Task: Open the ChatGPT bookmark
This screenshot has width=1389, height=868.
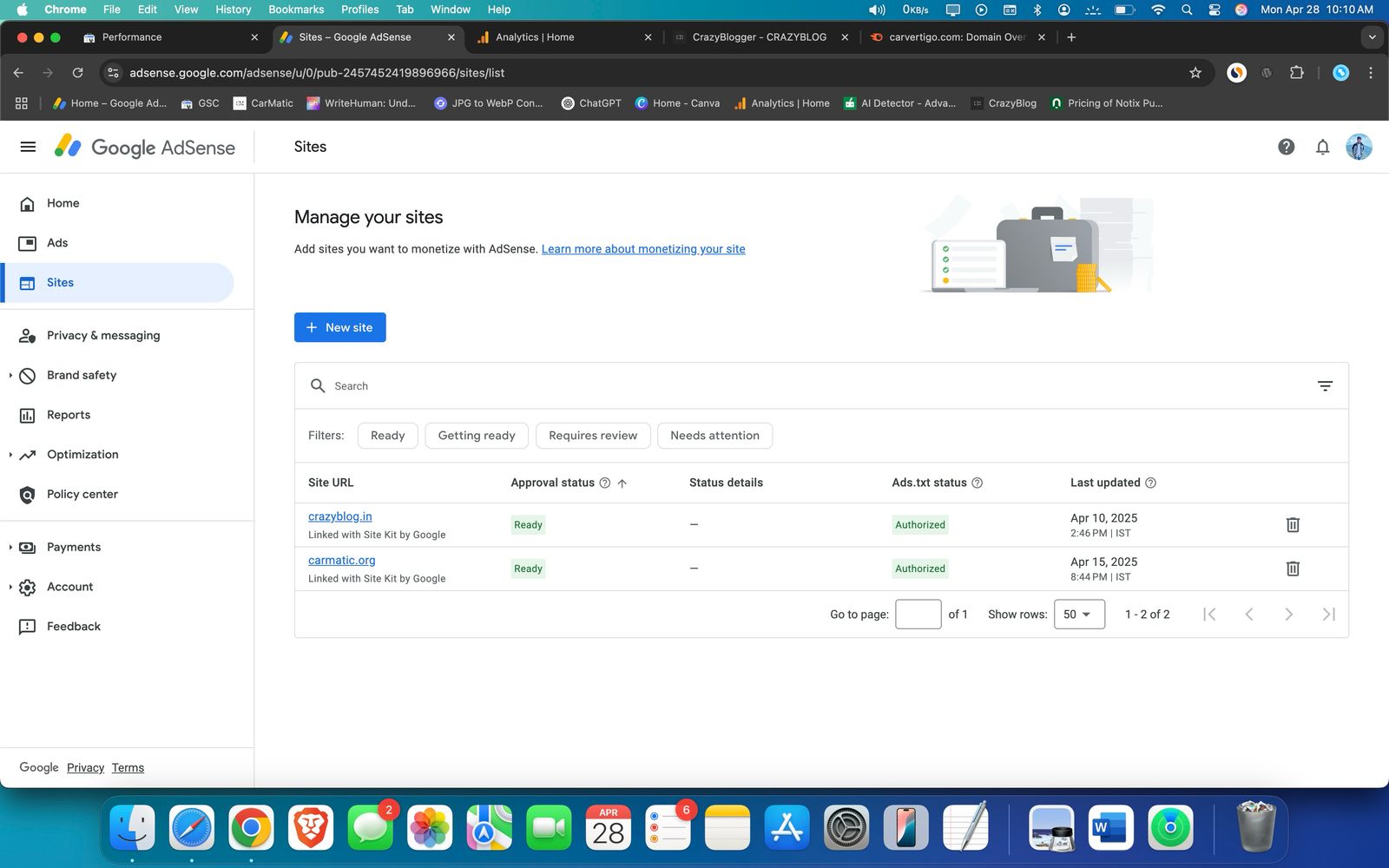Action: coord(591,103)
